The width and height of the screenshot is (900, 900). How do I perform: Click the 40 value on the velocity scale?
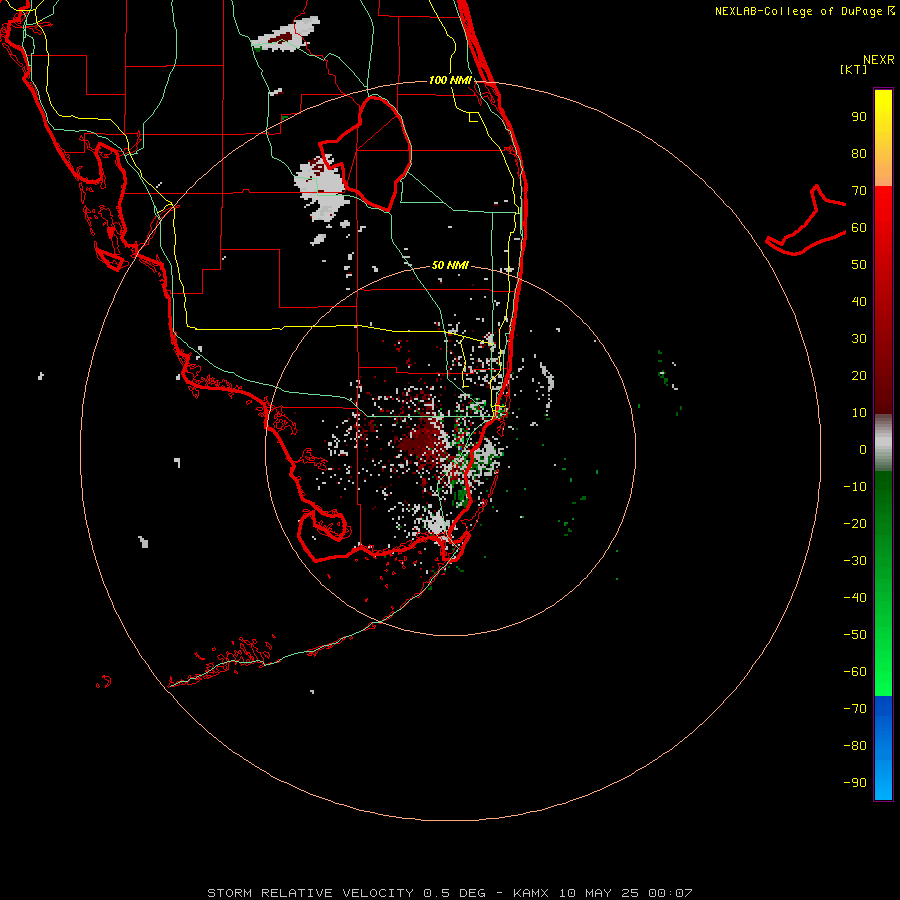(859, 302)
